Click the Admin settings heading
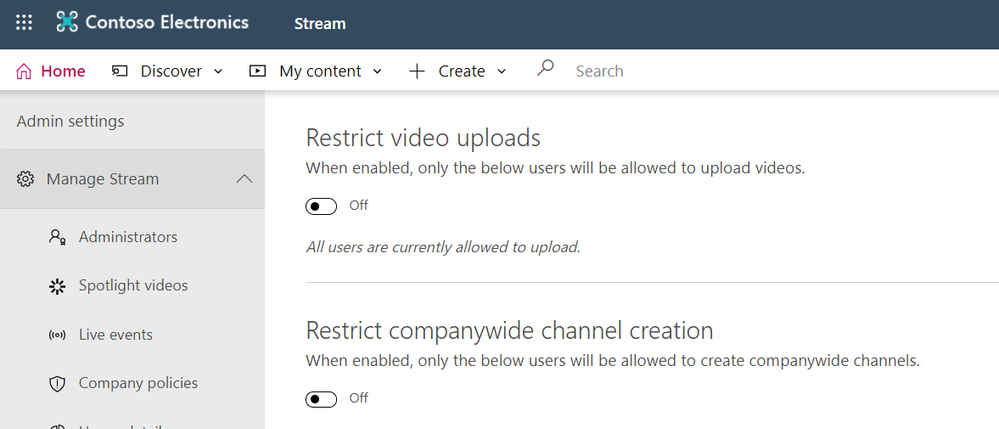This screenshot has width=999, height=429. 70,121
